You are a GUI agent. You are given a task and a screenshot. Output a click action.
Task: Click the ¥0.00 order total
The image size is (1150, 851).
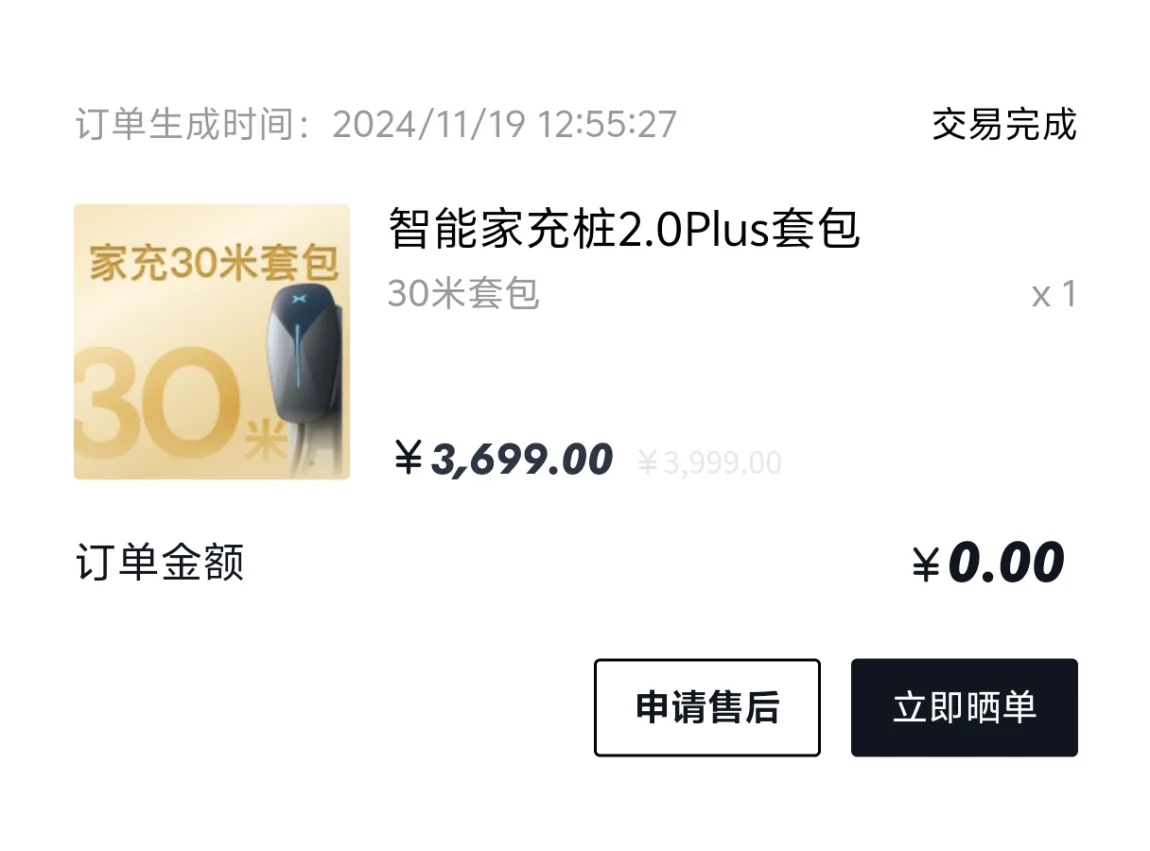point(988,563)
